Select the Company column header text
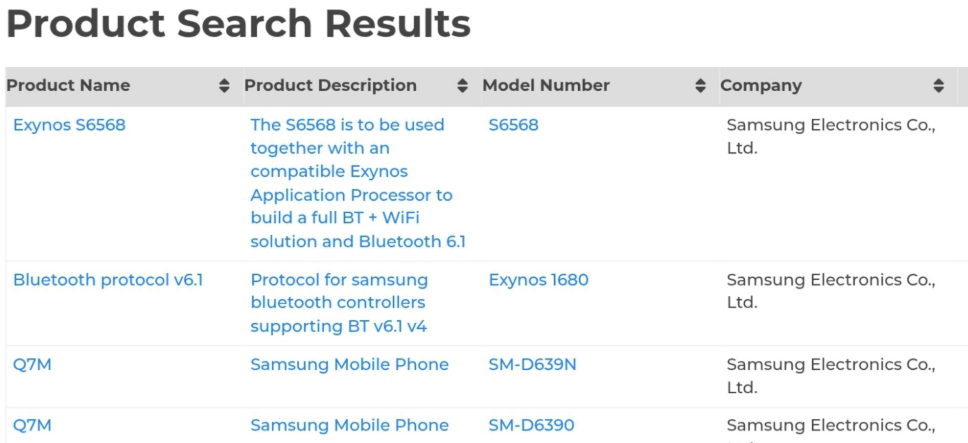The width and height of the screenshot is (968, 443). pos(761,86)
